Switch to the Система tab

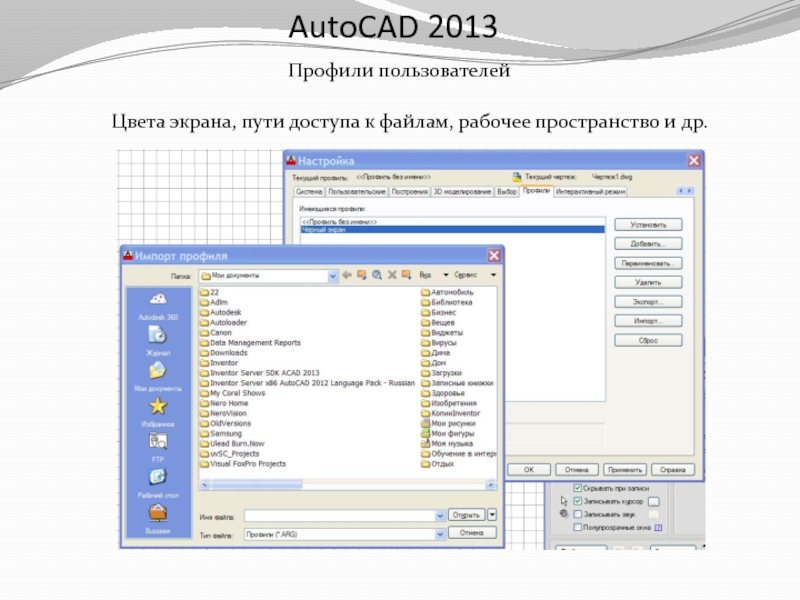[309, 192]
